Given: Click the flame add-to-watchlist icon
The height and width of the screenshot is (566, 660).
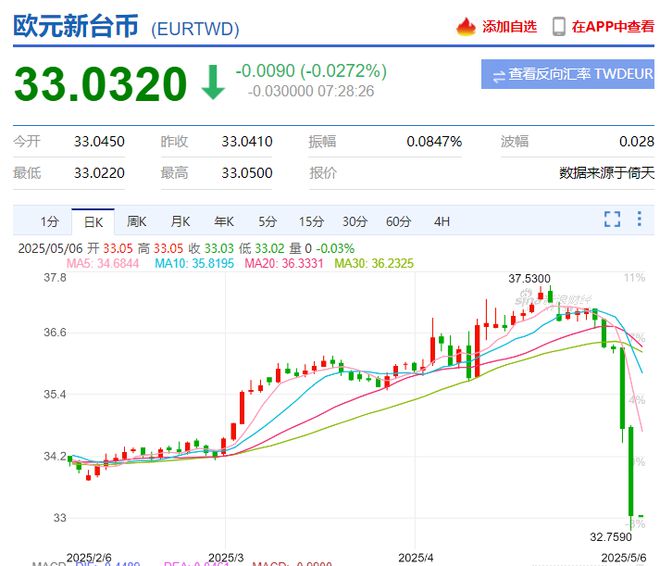Looking at the screenshot, I should tap(466, 27).
